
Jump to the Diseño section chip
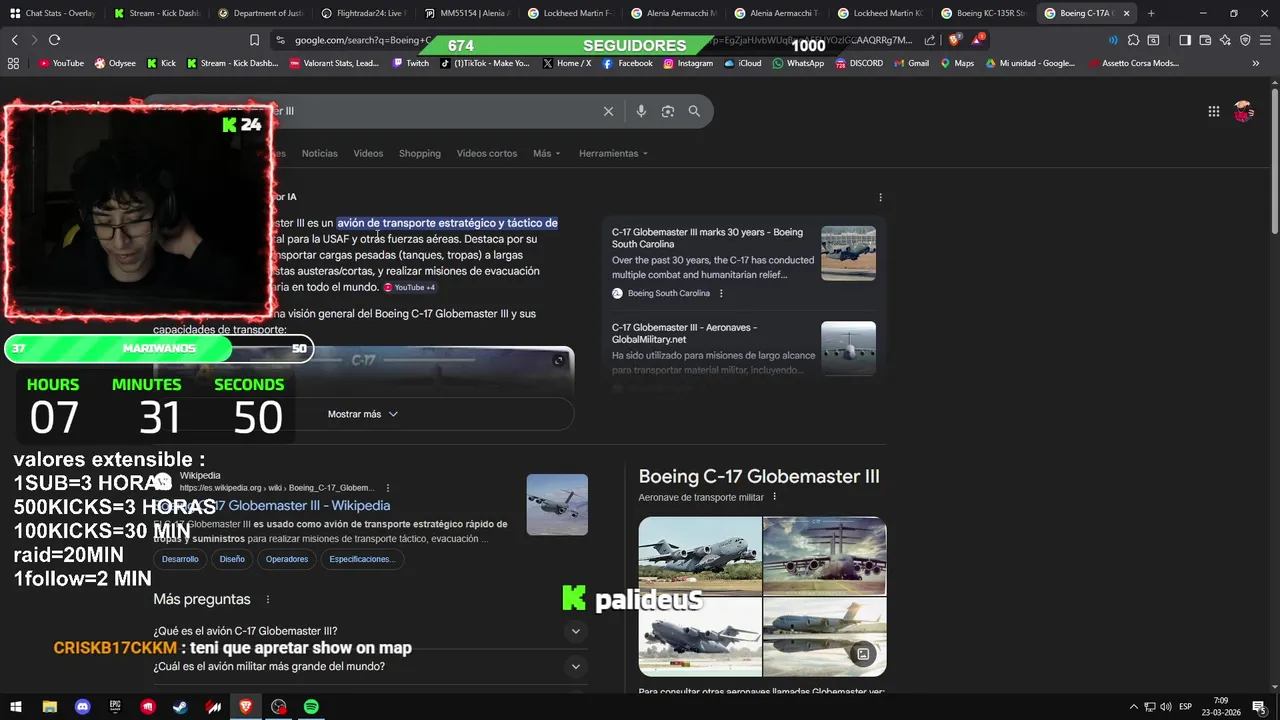point(232,559)
